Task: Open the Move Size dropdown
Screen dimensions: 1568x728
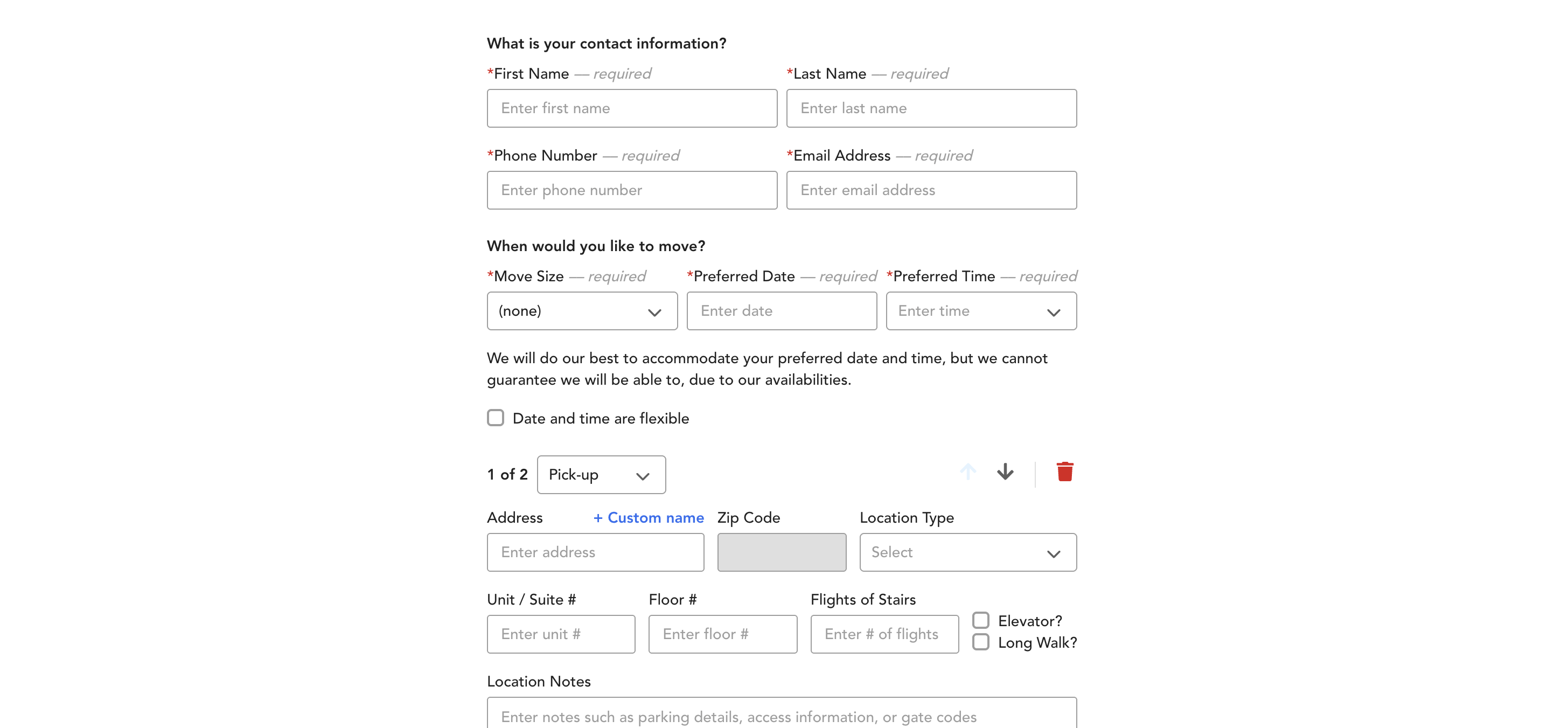Action: coord(581,311)
